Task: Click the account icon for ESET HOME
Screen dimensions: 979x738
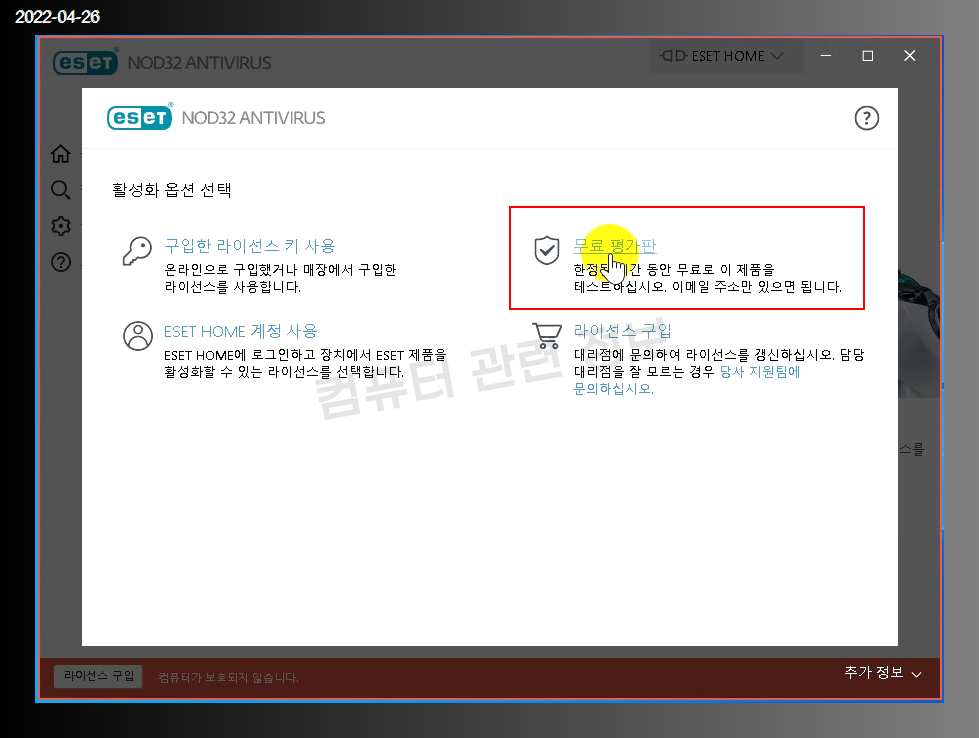Action: point(138,336)
